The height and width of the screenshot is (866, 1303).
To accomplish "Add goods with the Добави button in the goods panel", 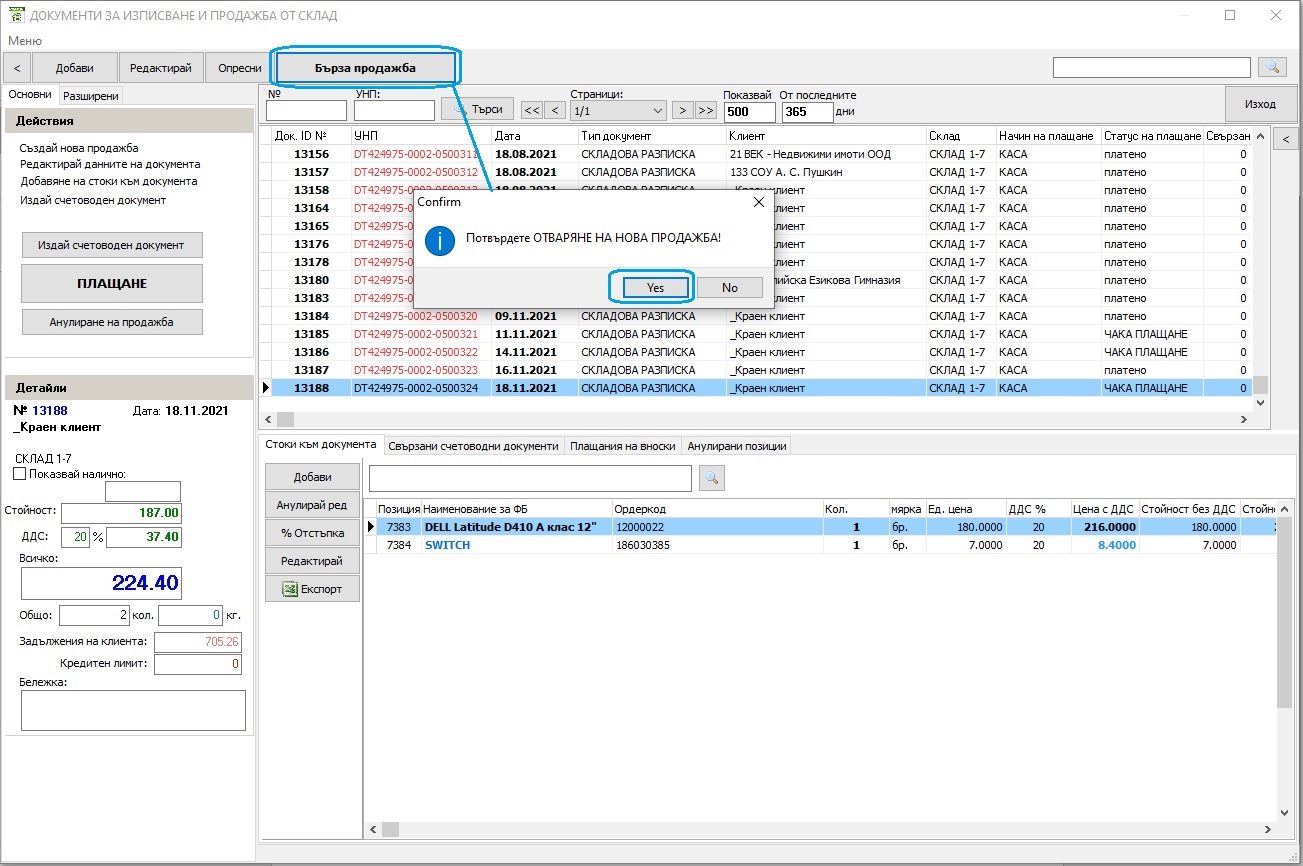I will point(312,477).
